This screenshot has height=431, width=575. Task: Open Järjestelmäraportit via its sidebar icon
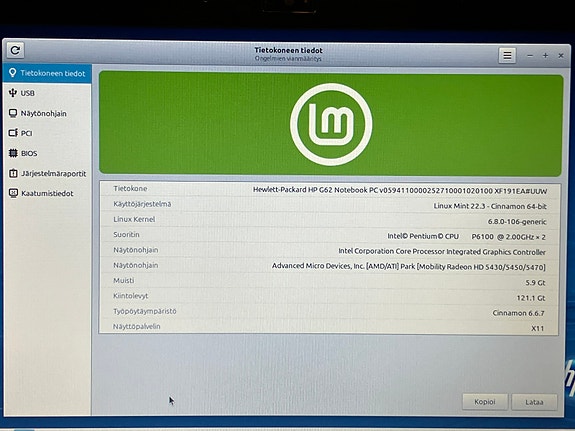[x=13, y=173]
